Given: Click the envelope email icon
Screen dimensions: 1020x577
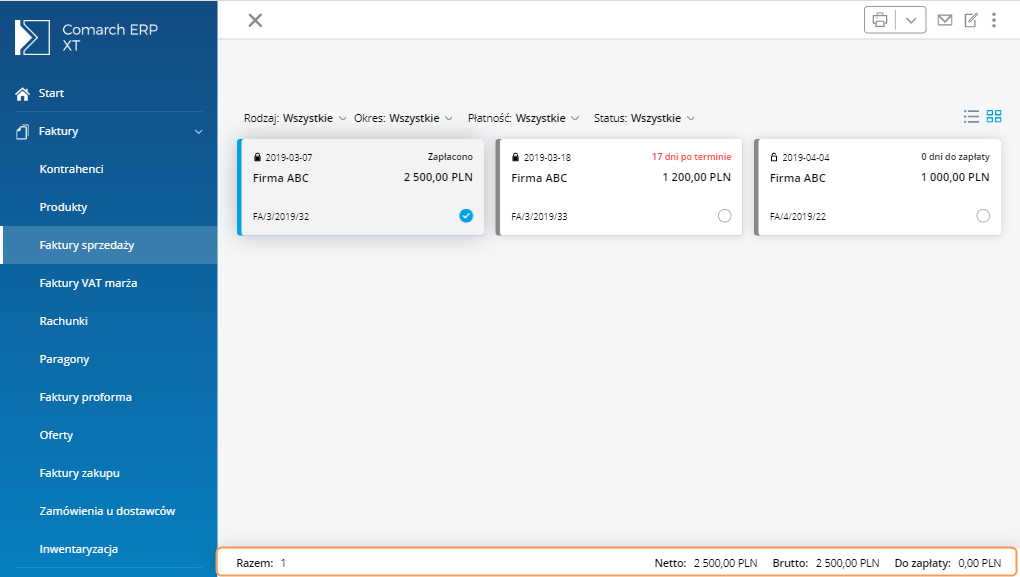Looking at the screenshot, I should [945, 20].
